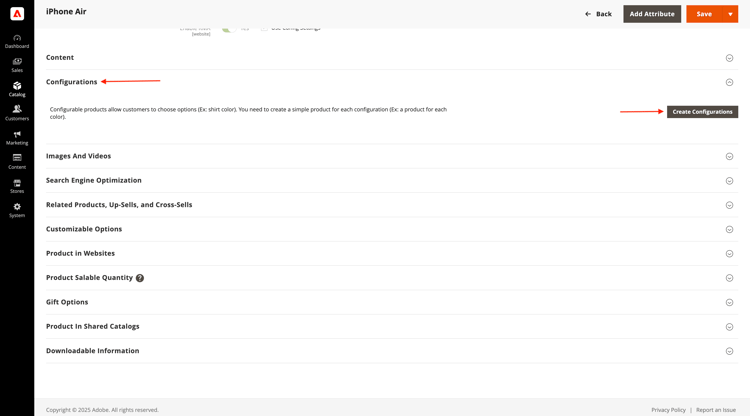
Task: Click the iPhone Air page title
Action: click(66, 11)
